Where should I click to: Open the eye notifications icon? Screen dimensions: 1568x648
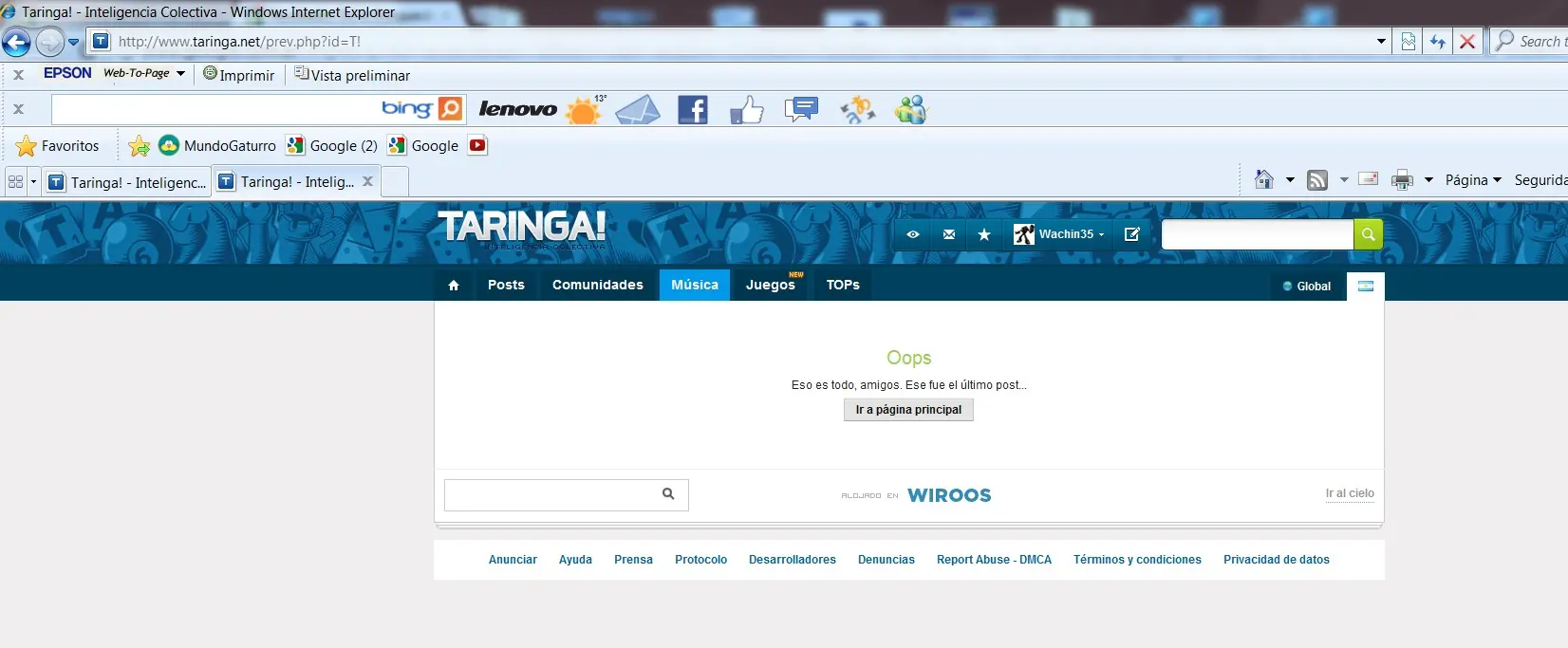(x=913, y=234)
